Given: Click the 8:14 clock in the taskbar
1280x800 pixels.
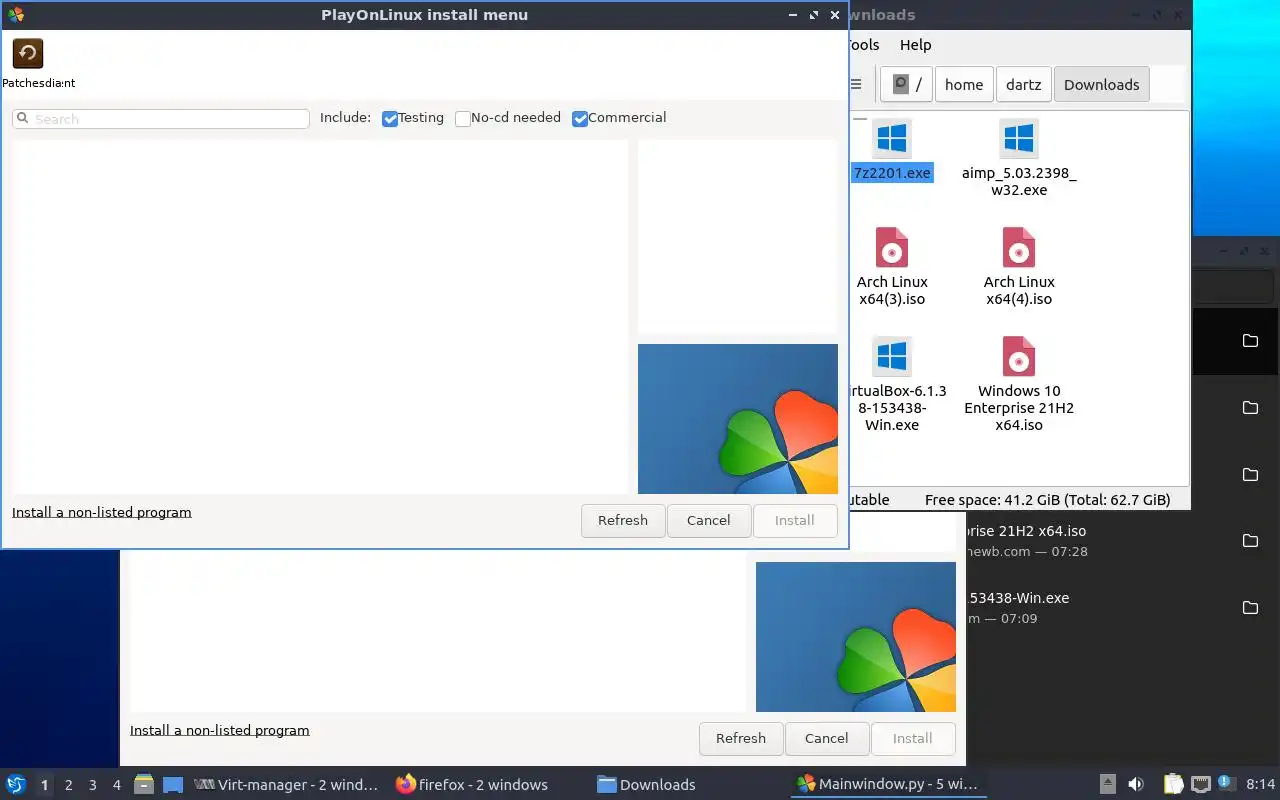Looking at the screenshot, I should pyautogui.click(x=1261, y=784).
